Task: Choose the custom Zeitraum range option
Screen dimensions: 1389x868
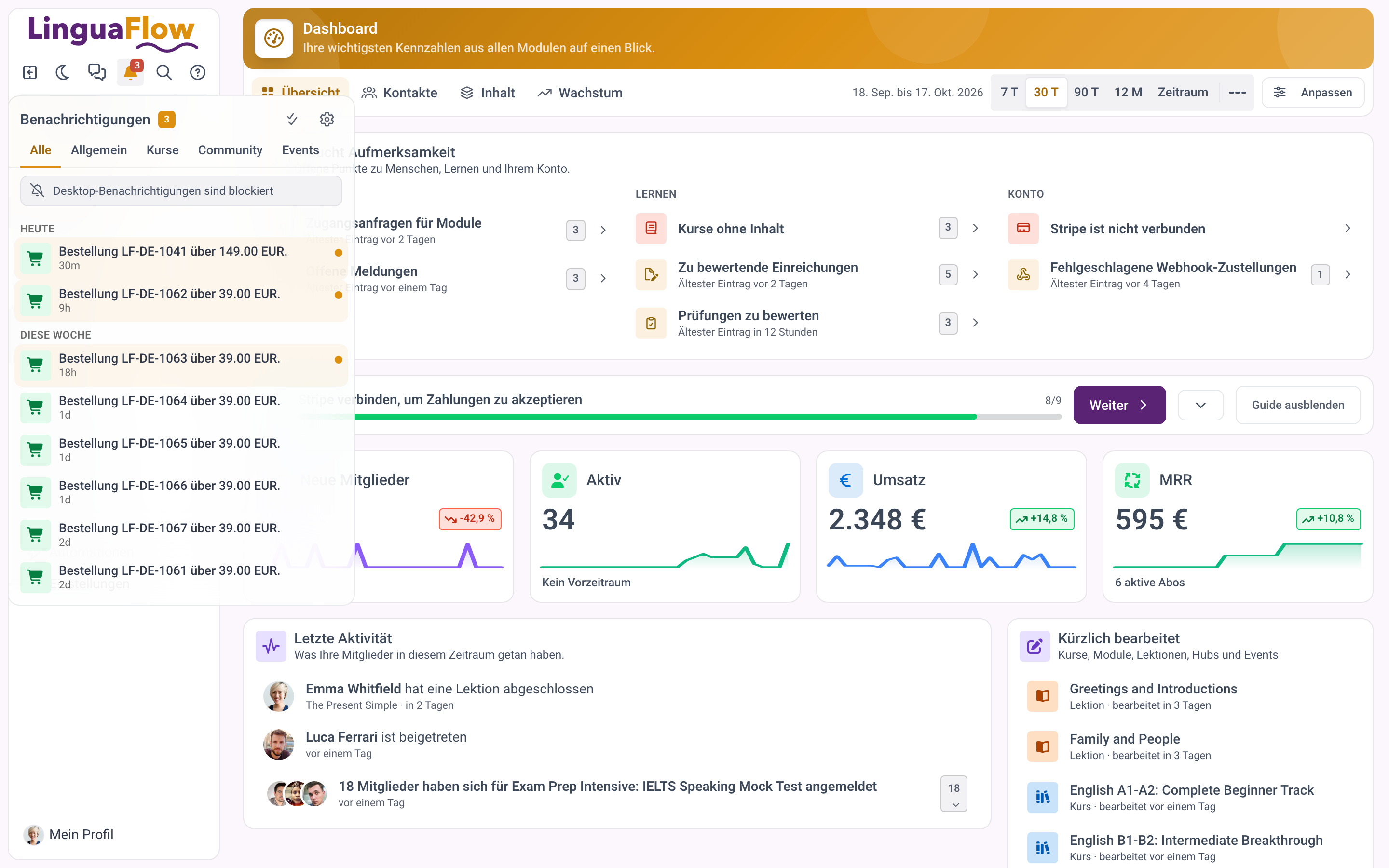Action: [x=1183, y=93]
